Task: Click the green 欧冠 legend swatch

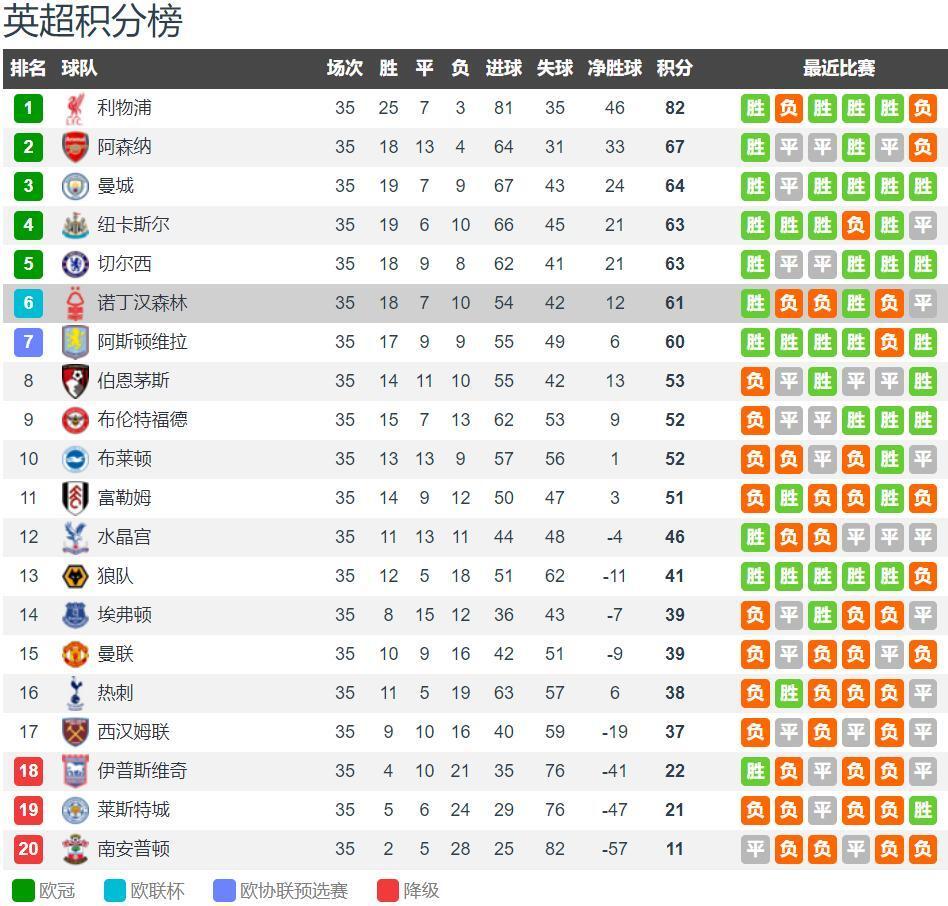Action: click(x=23, y=890)
